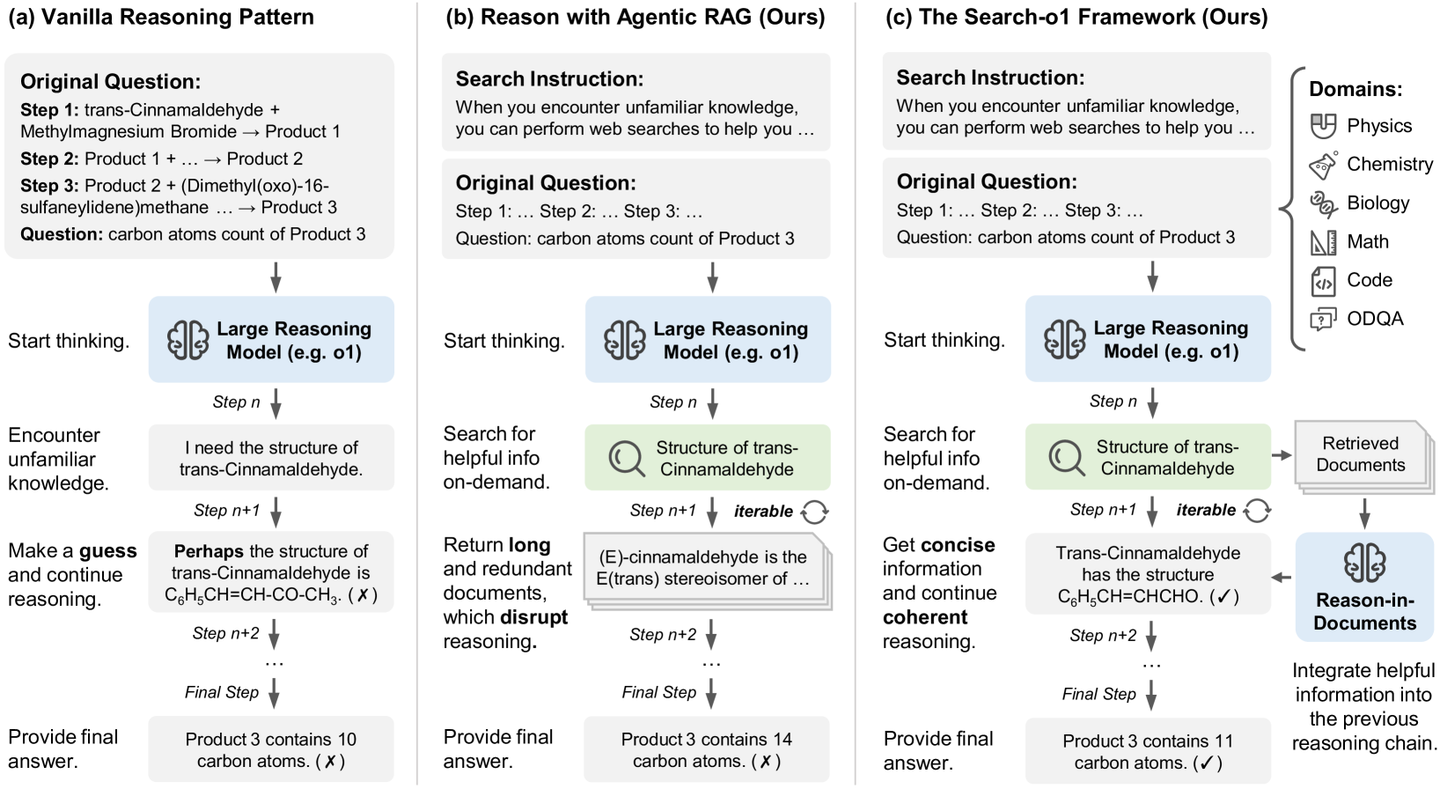The width and height of the screenshot is (1440, 789).
Task: Click the ODQA question bubble icon
Action: tap(1322, 319)
